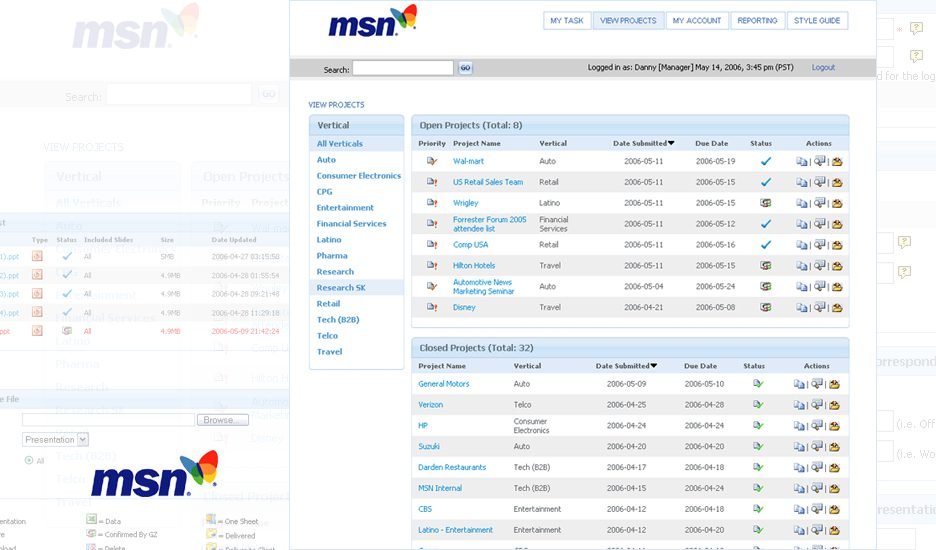The image size is (936, 550).
Task: Select the All radio button below Presentation
Action: 29,460
